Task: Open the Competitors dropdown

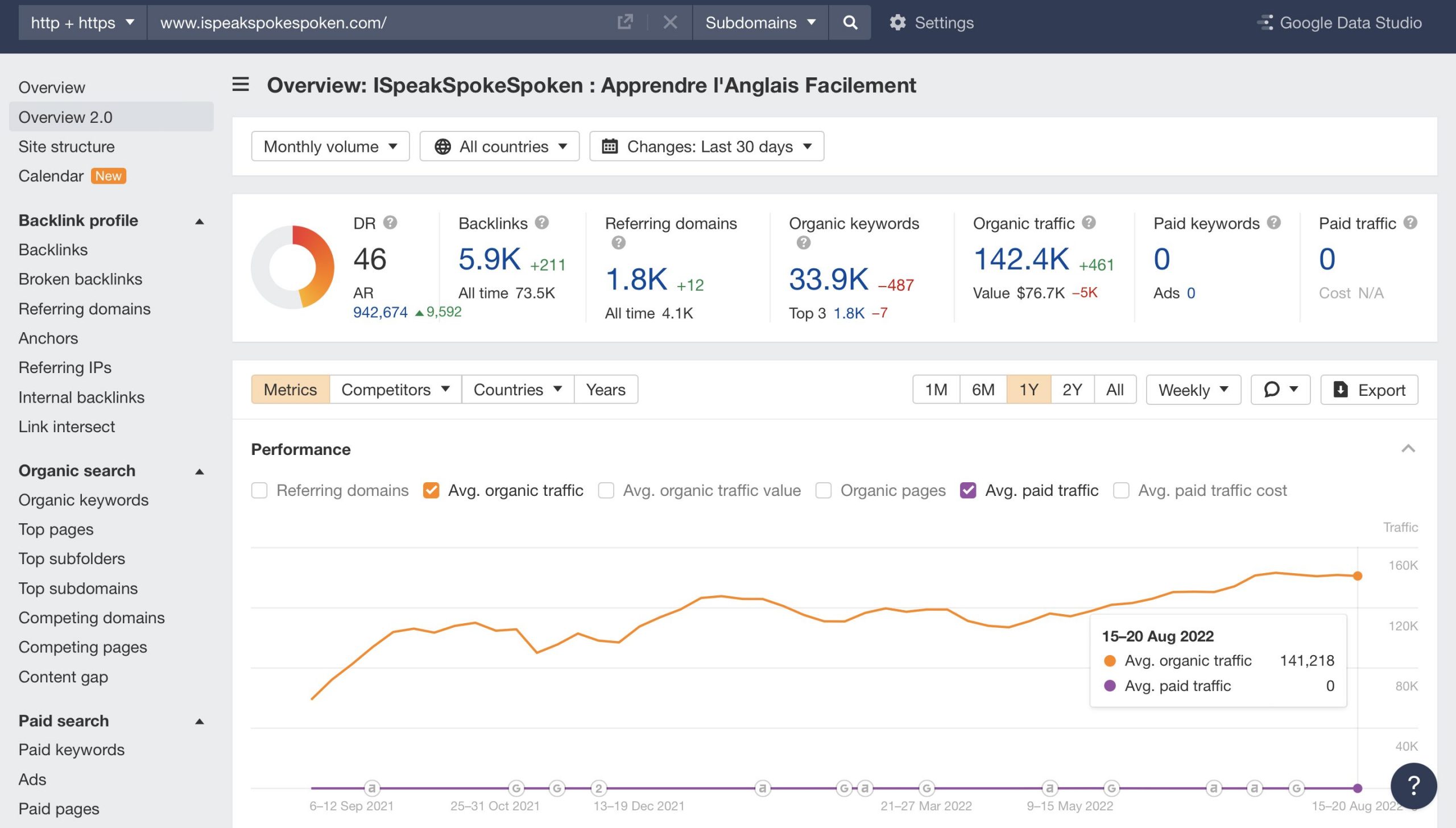Action: (395, 390)
